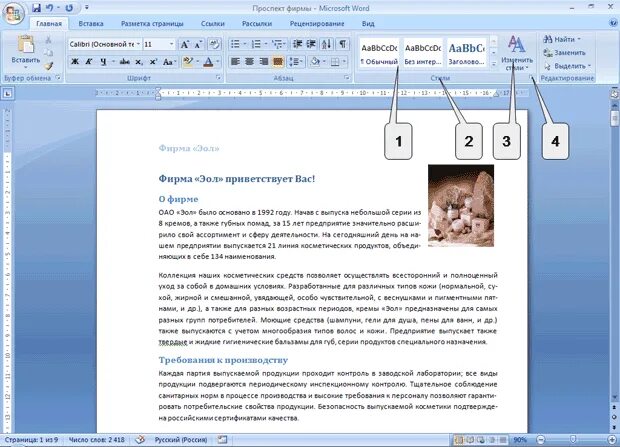Open the font size dropdown showing 11

(172, 44)
